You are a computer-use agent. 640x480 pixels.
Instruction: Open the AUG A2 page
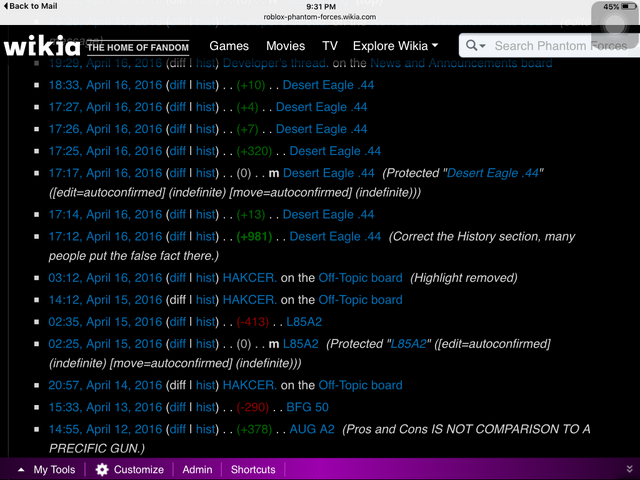pyautogui.click(x=312, y=429)
